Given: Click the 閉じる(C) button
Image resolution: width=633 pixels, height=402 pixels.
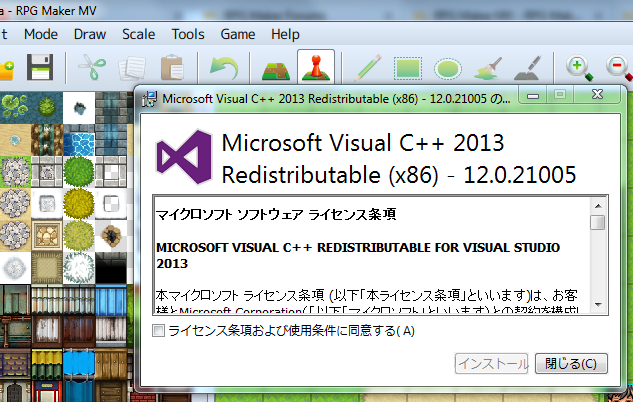Looking at the screenshot, I should [571, 364].
